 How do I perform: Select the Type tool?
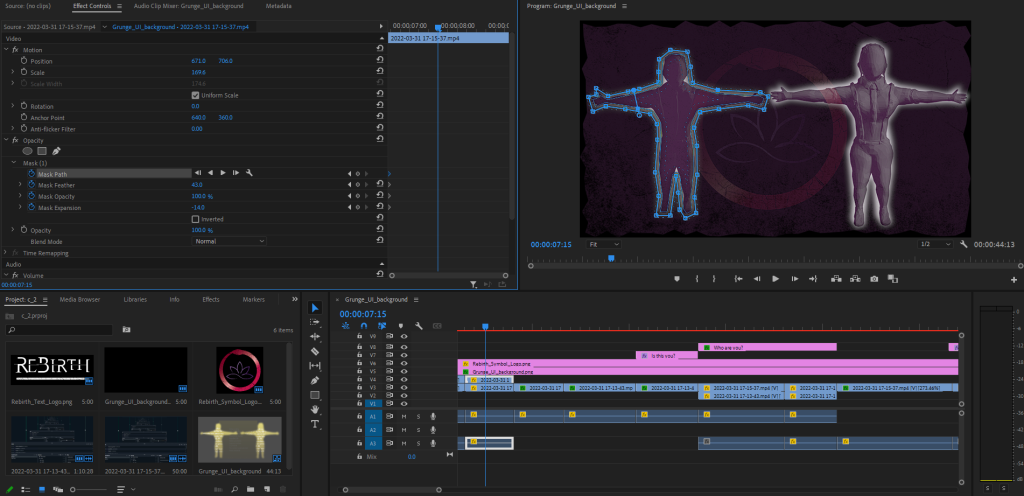315,424
